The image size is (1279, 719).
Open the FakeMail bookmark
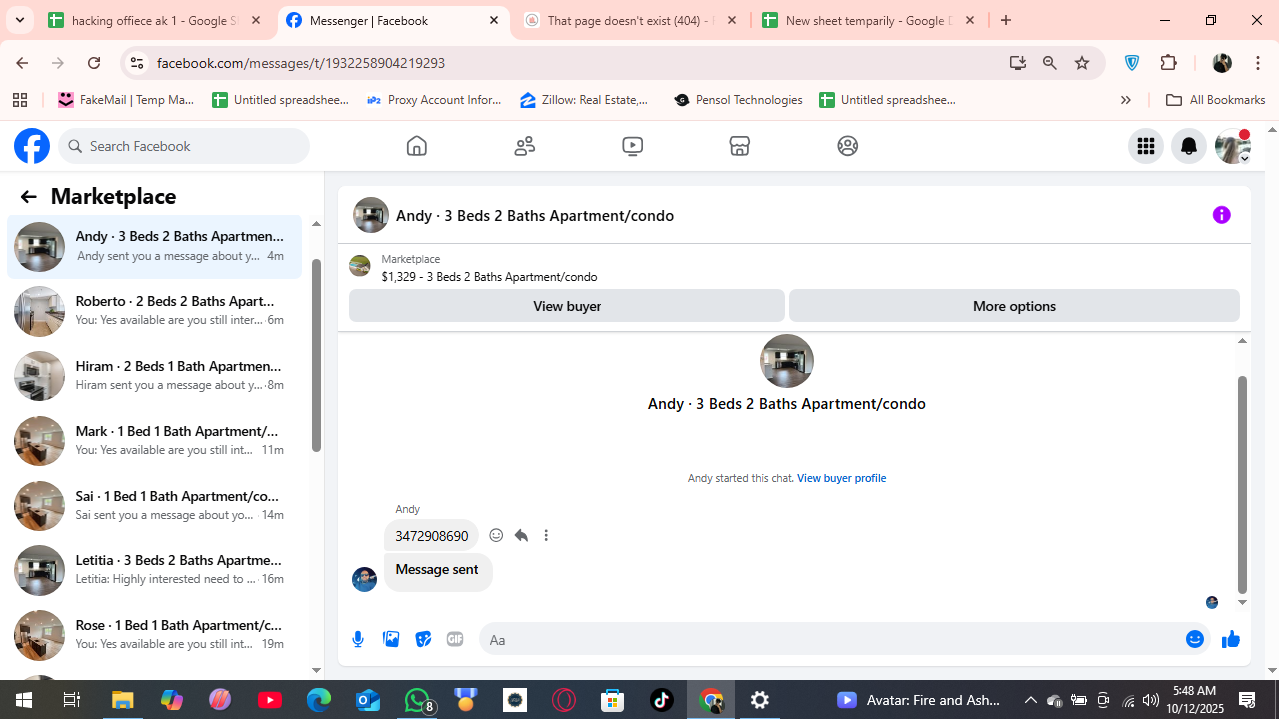(126, 100)
